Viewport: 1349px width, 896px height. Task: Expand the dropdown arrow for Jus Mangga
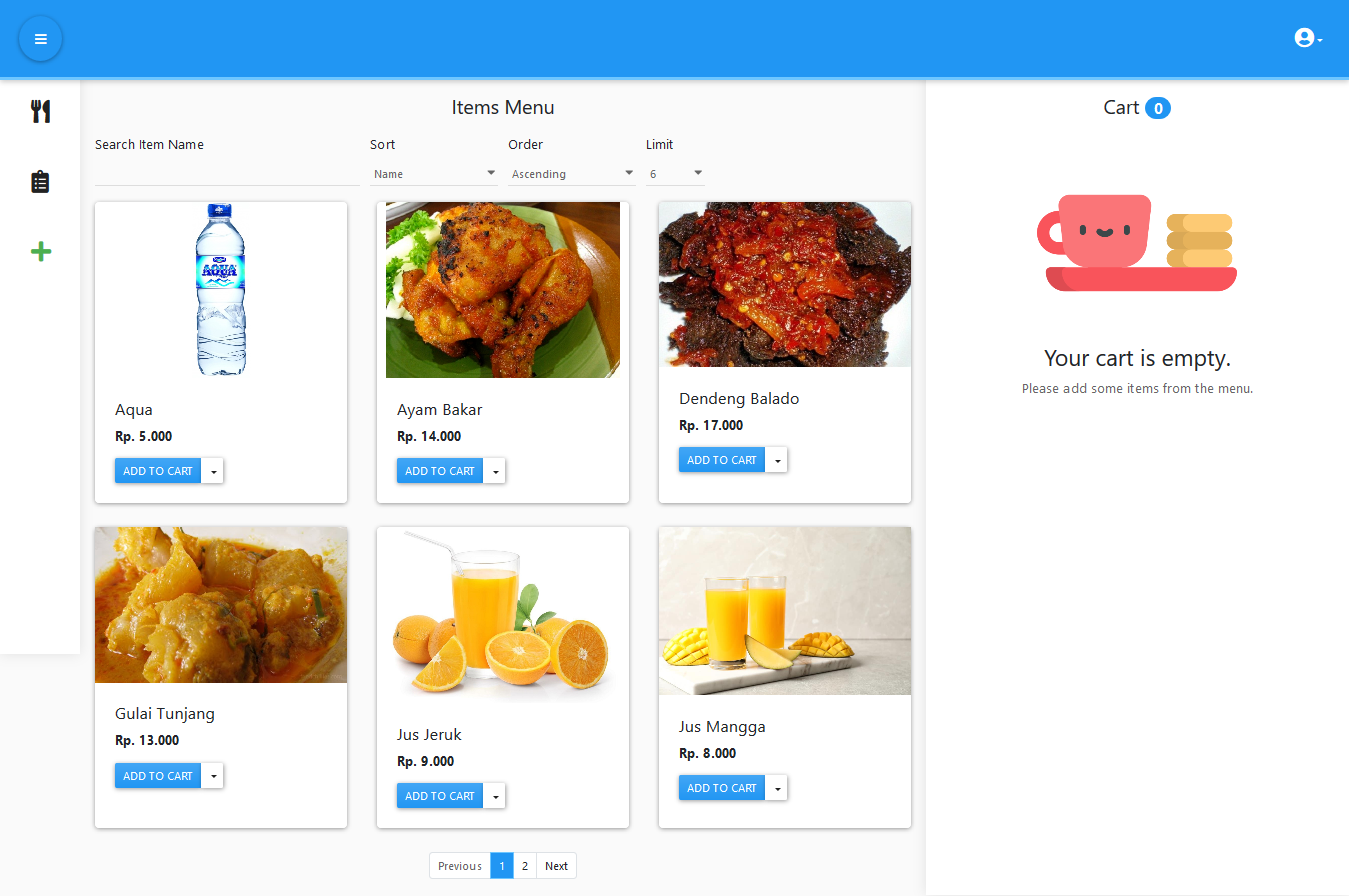(x=776, y=788)
